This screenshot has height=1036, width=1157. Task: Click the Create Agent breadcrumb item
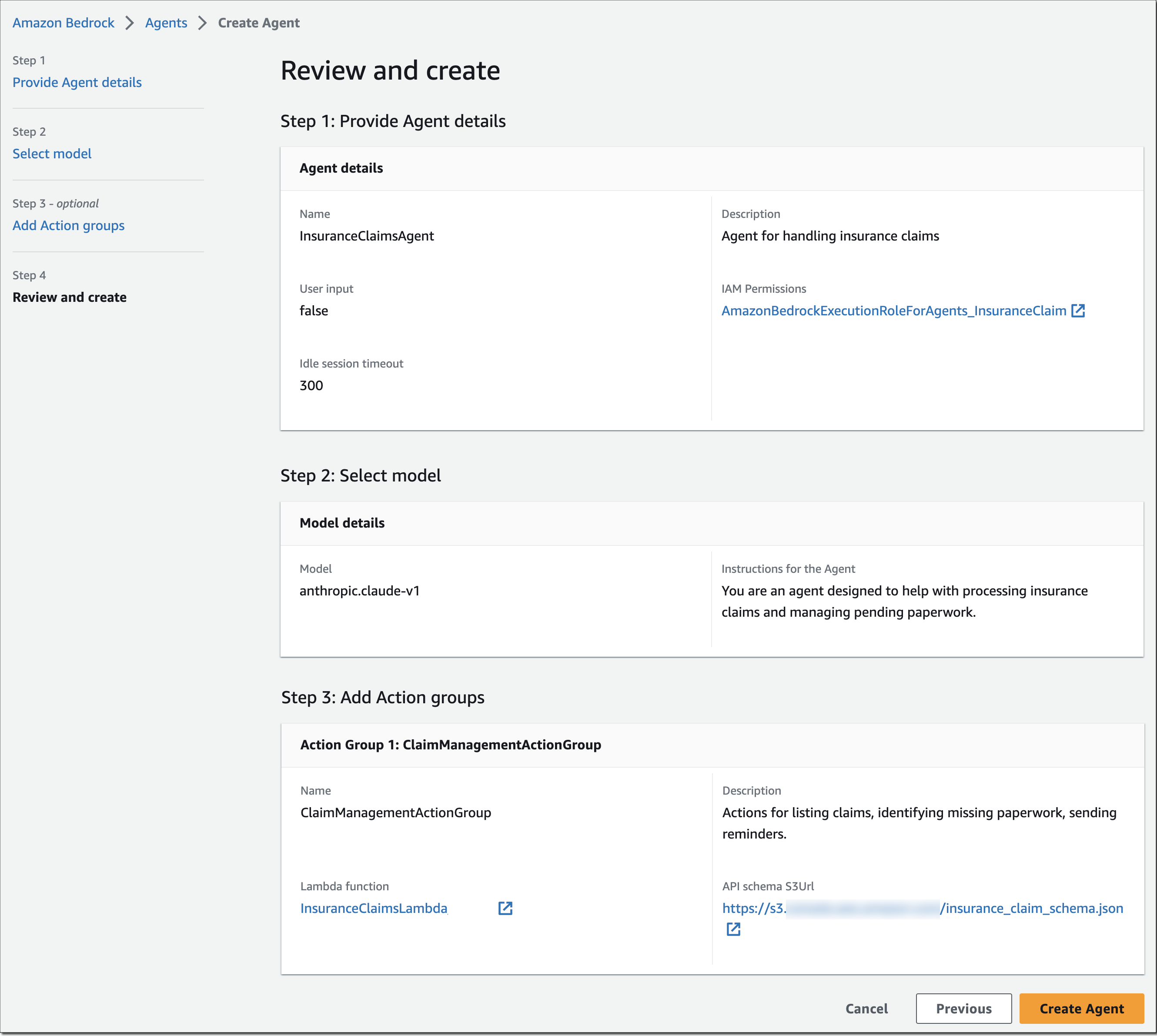coord(258,23)
